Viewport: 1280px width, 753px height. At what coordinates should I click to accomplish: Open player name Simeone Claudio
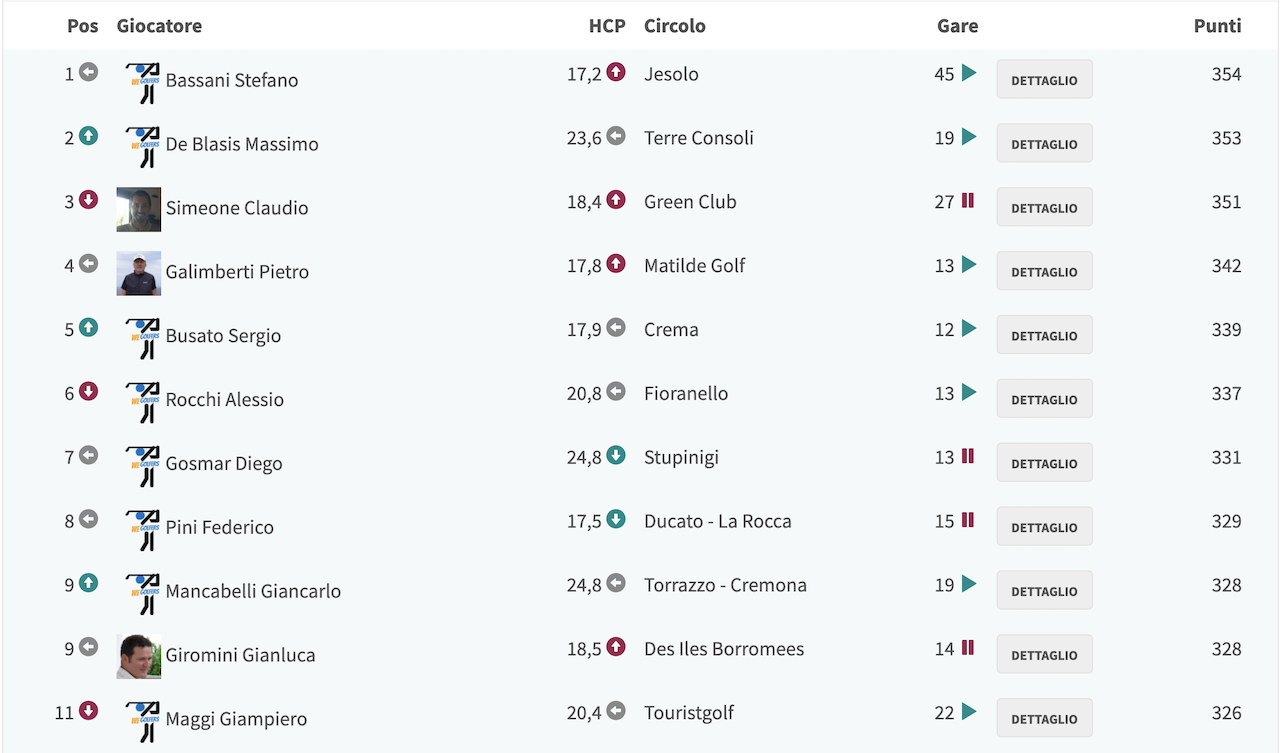click(x=237, y=208)
